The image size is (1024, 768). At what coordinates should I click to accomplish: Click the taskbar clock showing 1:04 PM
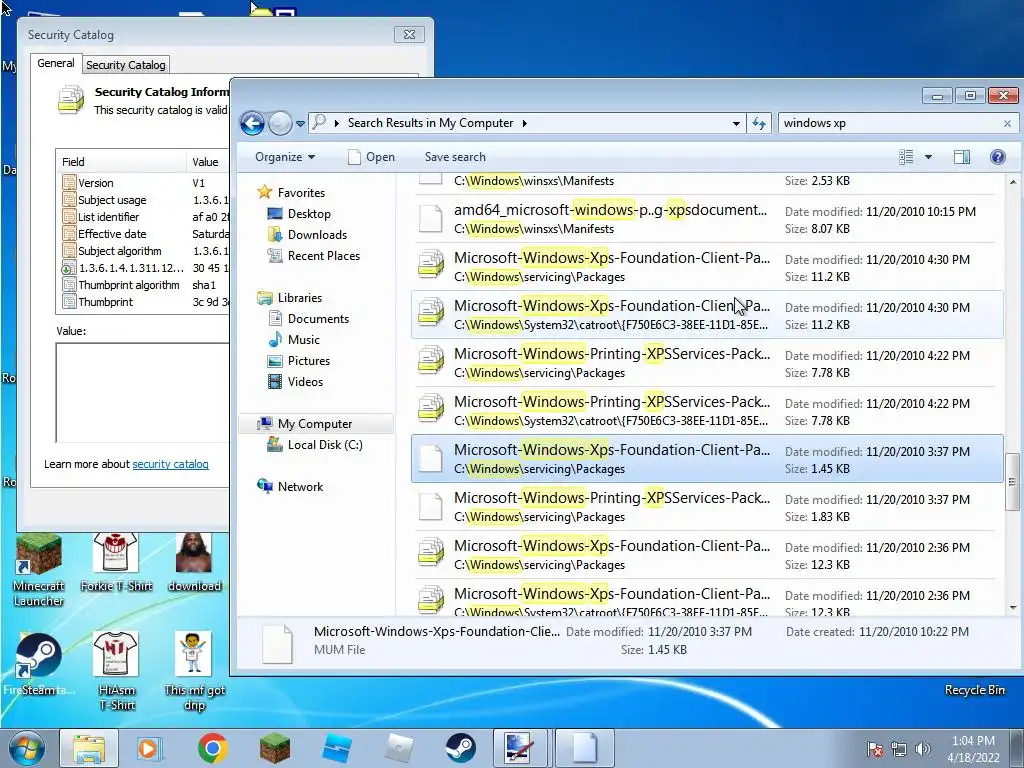coord(974,748)
